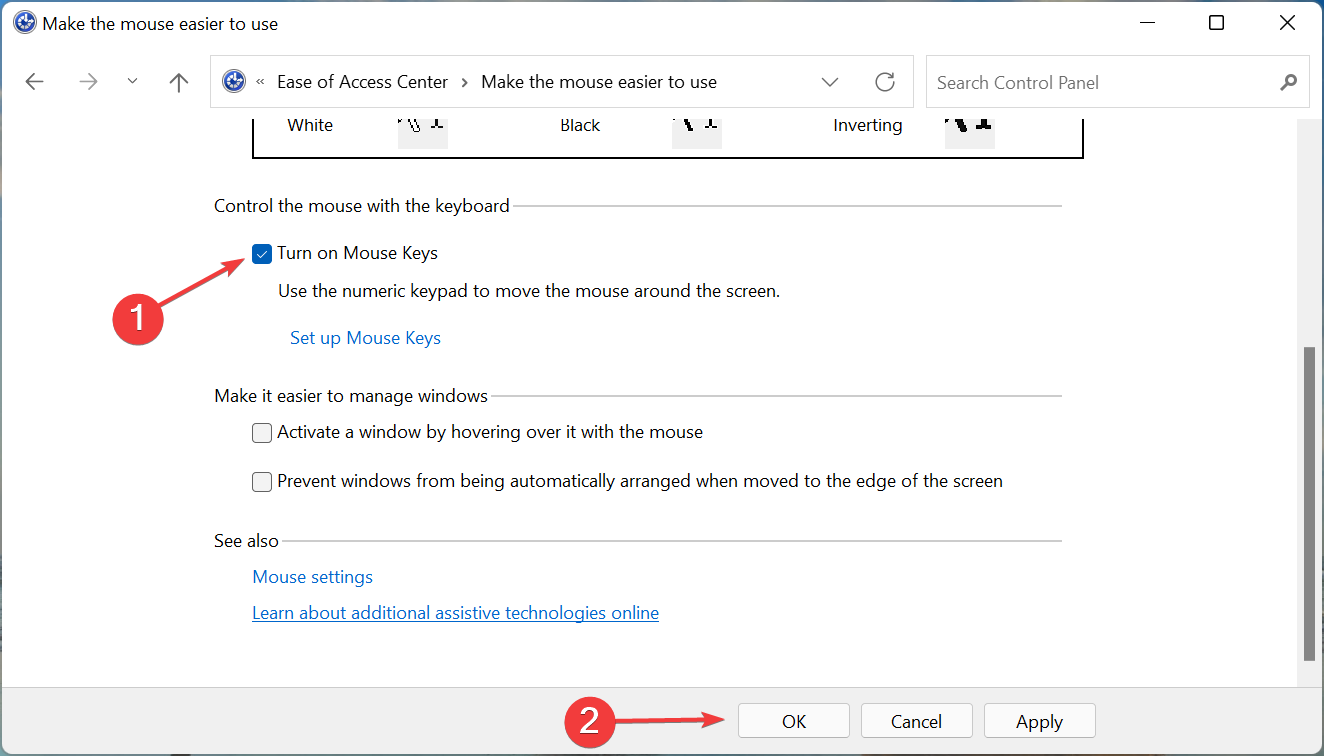The image size is (1324, 756).
Task: Navigate back with the back arrow
Action: (34, 81)
